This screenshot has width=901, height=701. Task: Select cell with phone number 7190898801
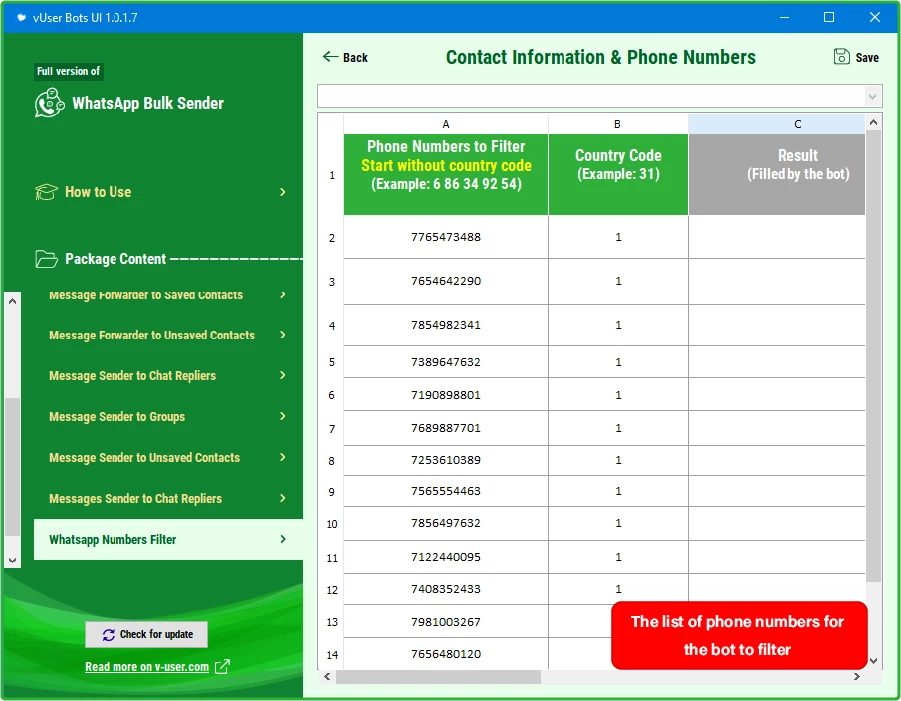(x=446, y=395)
